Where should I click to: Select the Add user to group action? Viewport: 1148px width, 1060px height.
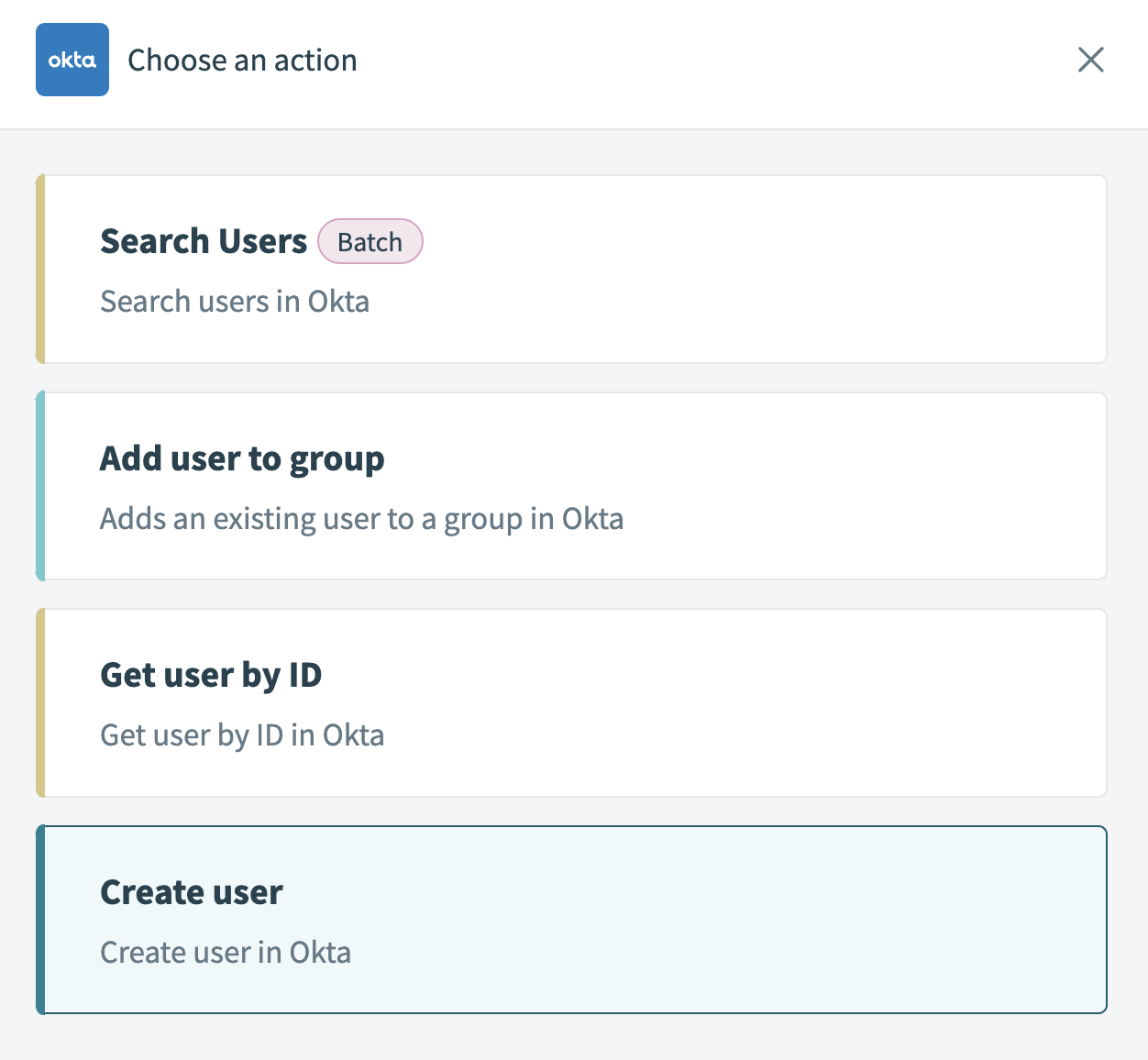click(574, 486)
